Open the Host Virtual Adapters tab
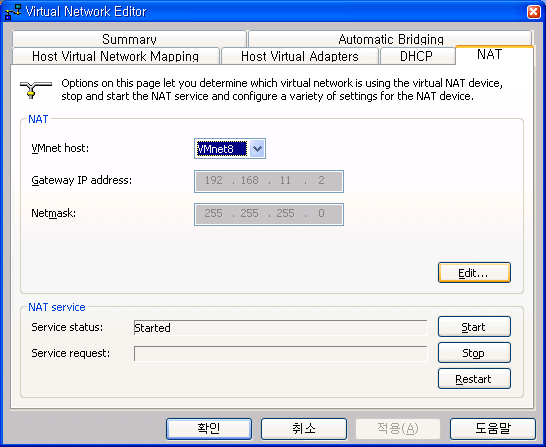Image resolution: width=546 pixels, height=447 pixels. click(299, 56)
